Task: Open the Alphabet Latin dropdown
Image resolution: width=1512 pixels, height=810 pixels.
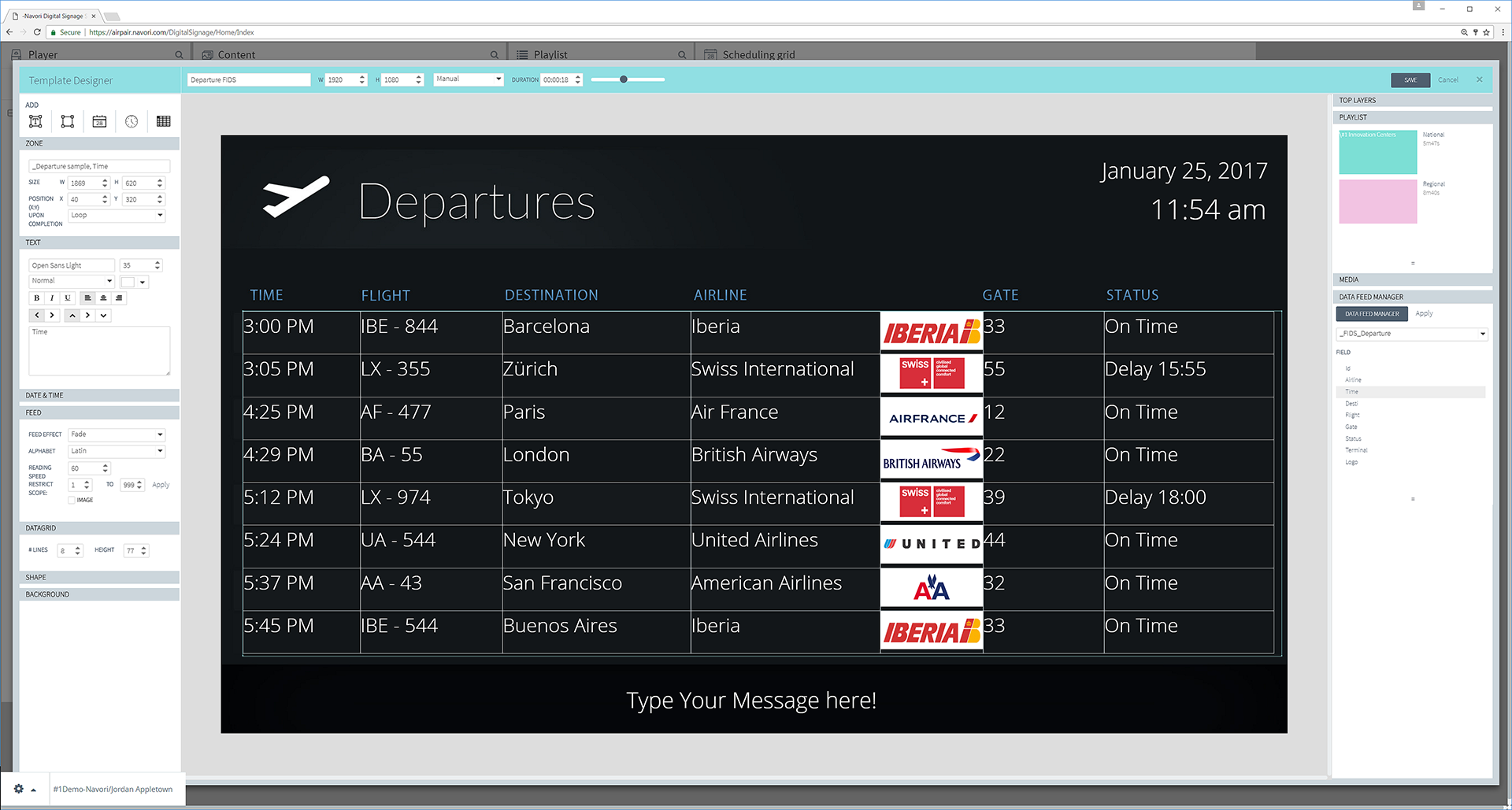Action: coord(117,451)
